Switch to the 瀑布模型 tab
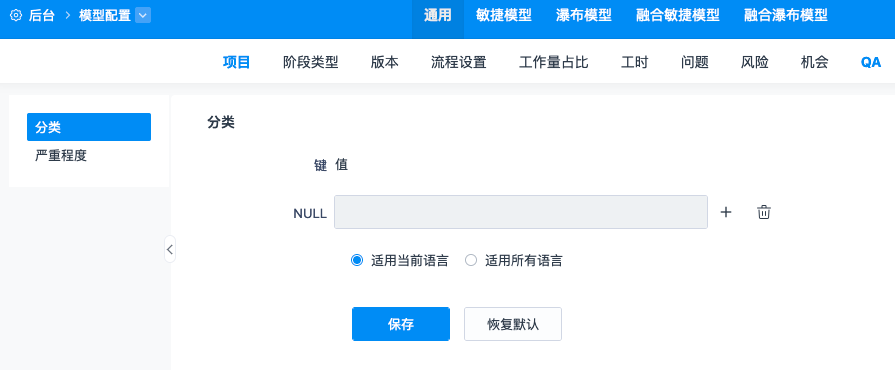895x370 pixels. (x=583, y=15)
